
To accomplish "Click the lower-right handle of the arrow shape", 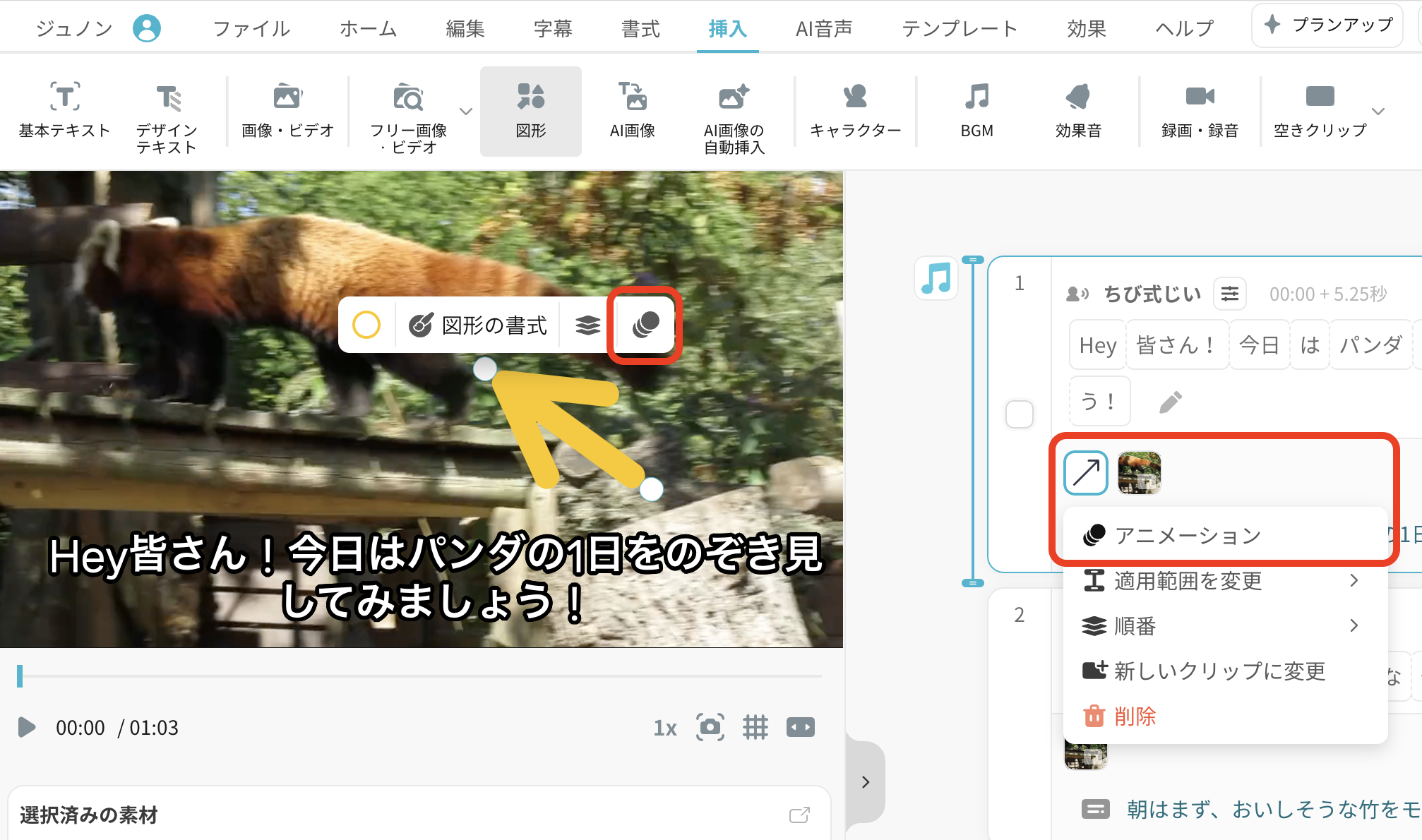I will pos(651,488).
